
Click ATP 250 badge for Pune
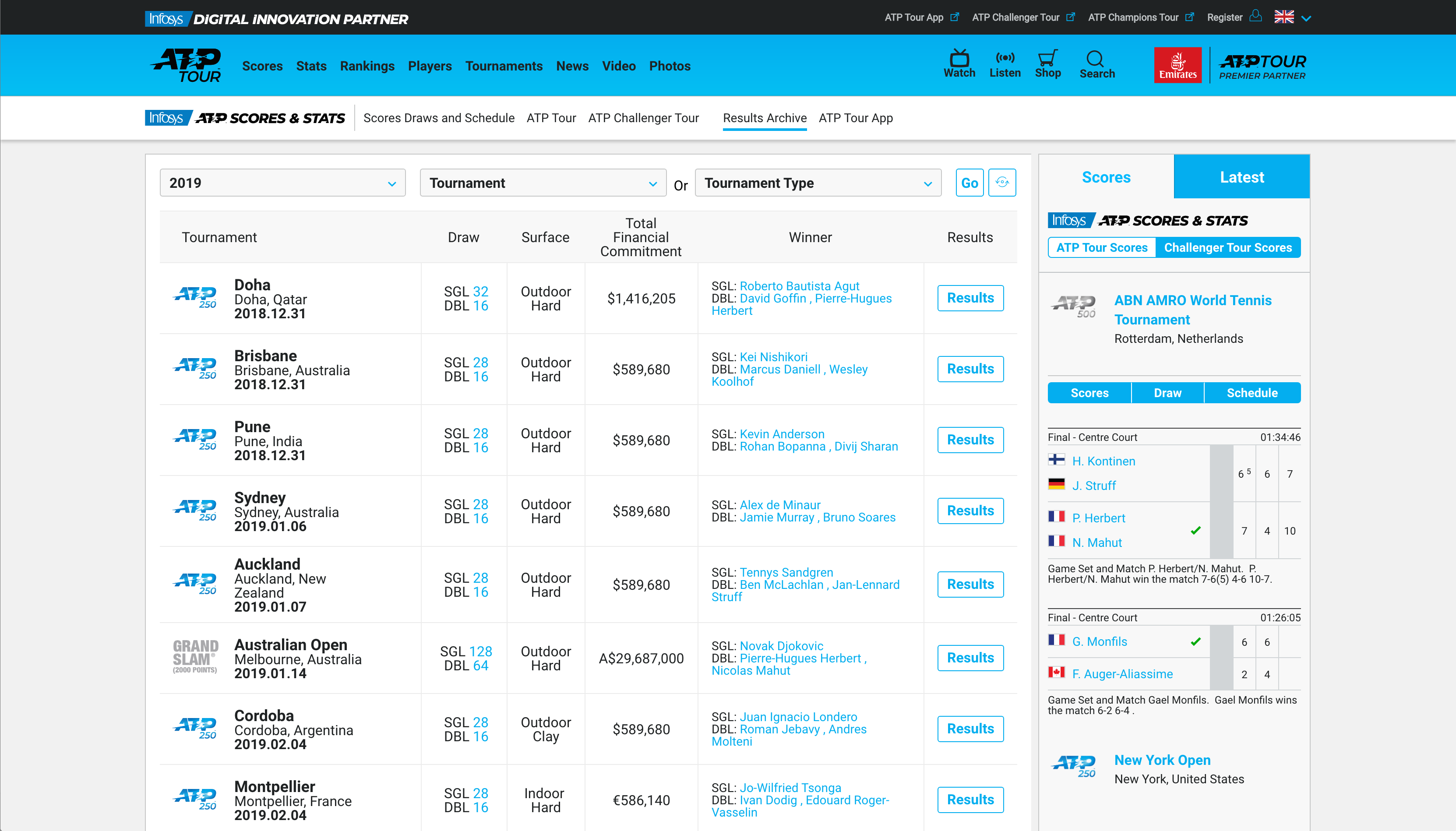pyautogui.click(x=194, y=440)
